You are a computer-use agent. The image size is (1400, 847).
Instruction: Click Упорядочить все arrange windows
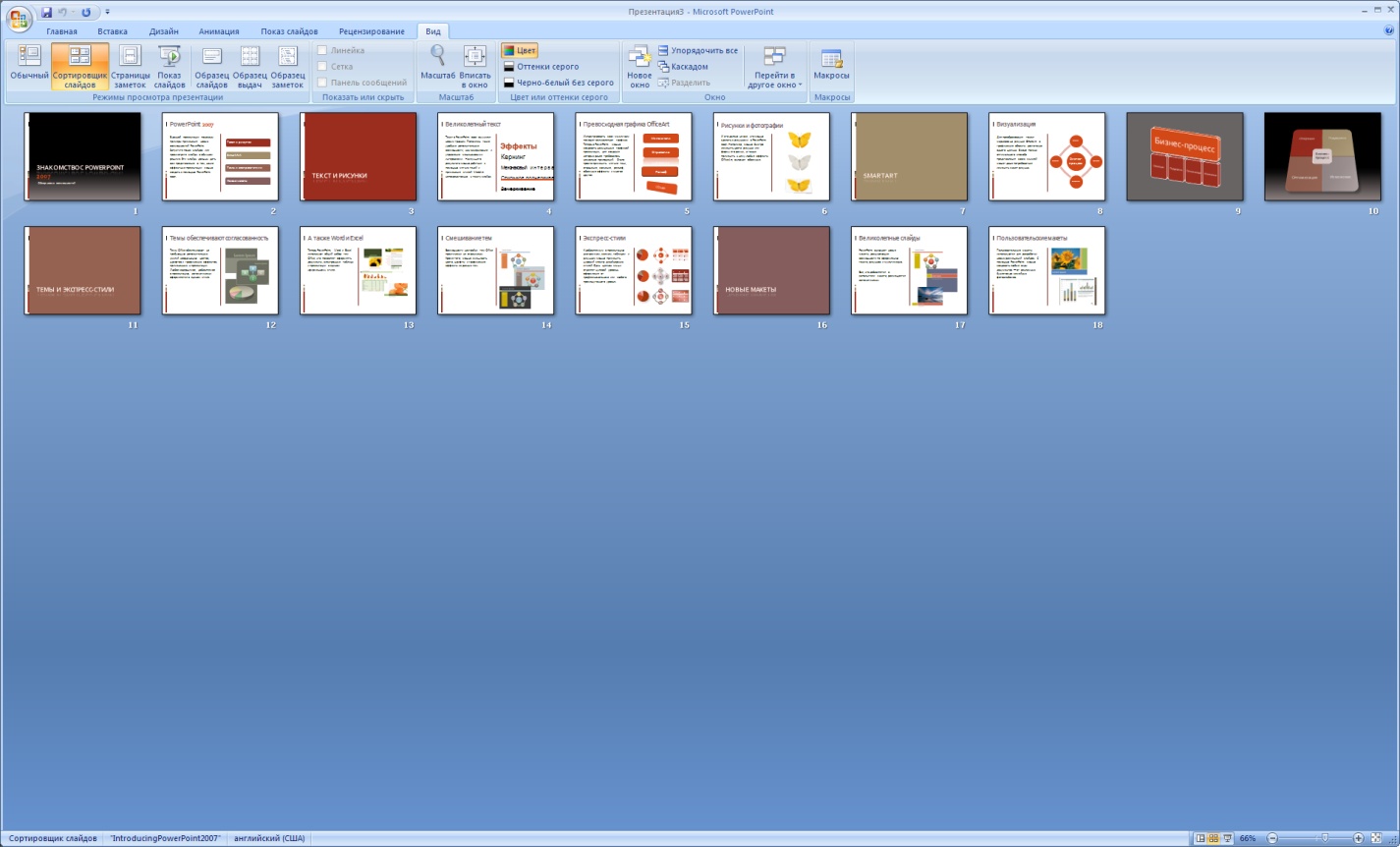pos(698,50)
